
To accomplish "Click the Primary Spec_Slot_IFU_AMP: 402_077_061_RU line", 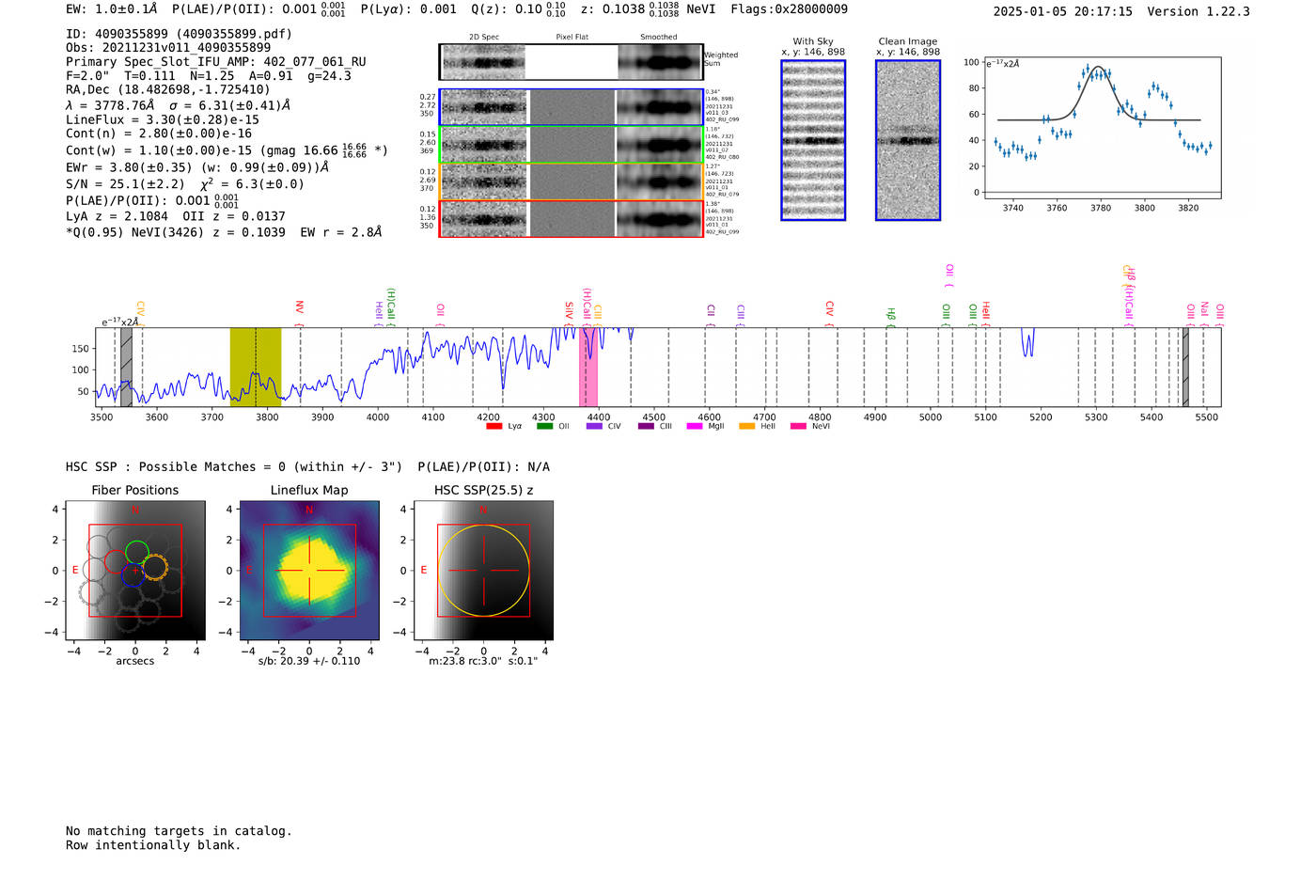I will coord(216,62).
